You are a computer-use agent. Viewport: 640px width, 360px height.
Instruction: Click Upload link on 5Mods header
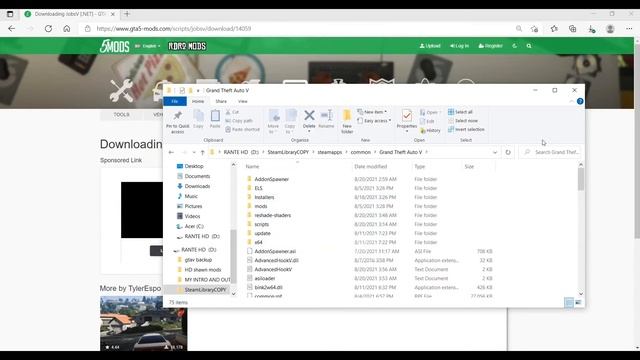[x=430, y=46]
